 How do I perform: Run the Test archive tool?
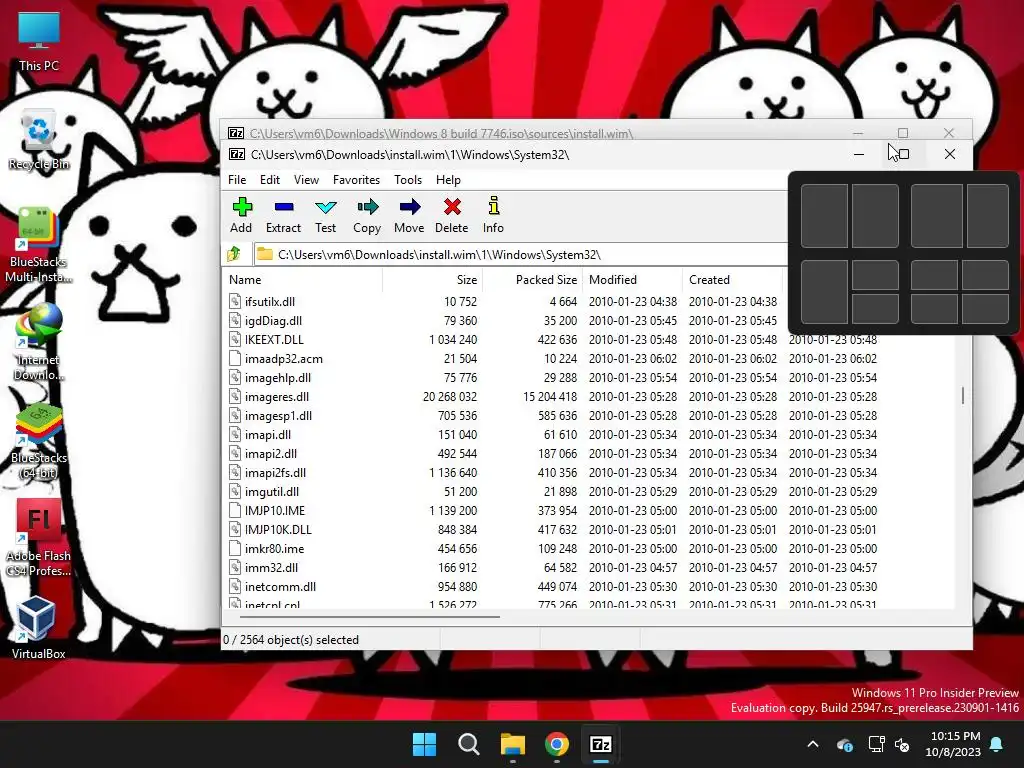[325, 215]
